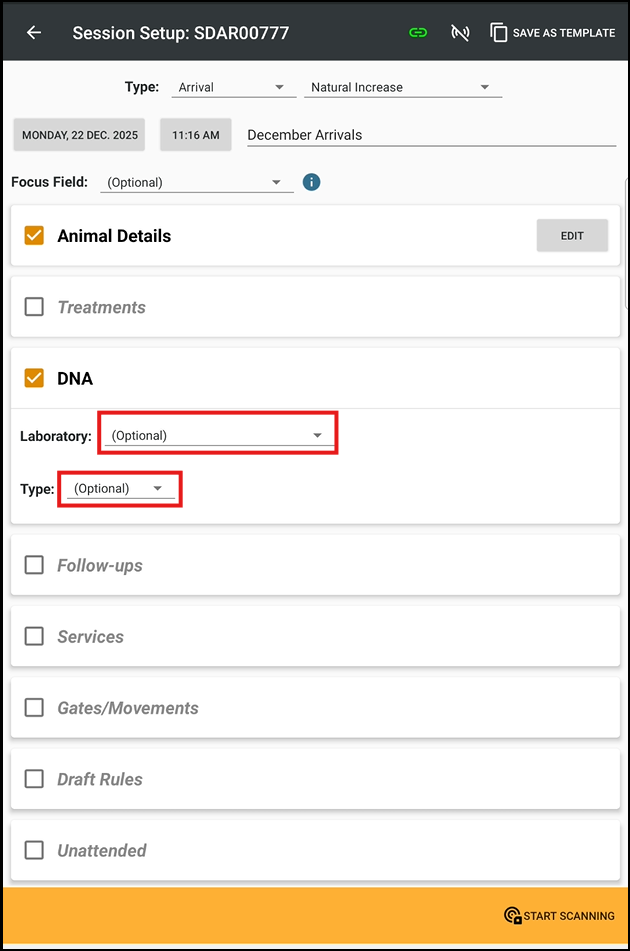Open the DNA Type dropdown

120,489
